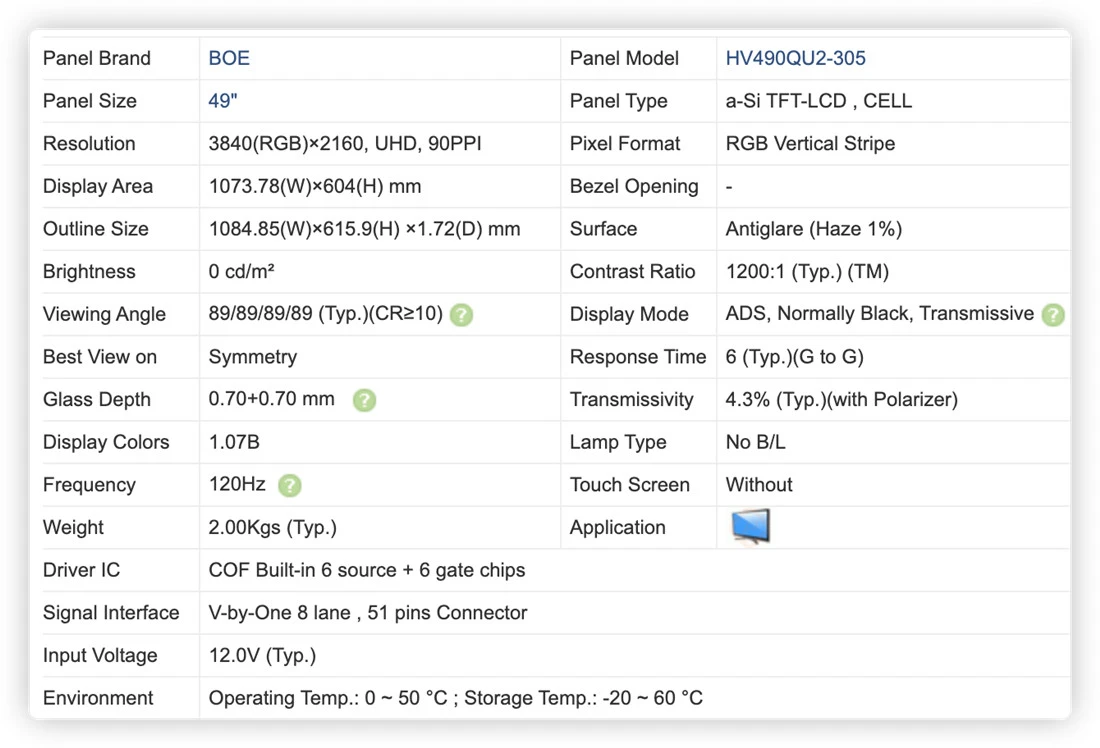Click the question mark next to 120Hz
The width and height of the screenshot is (1100, 748).
[290, 486]
